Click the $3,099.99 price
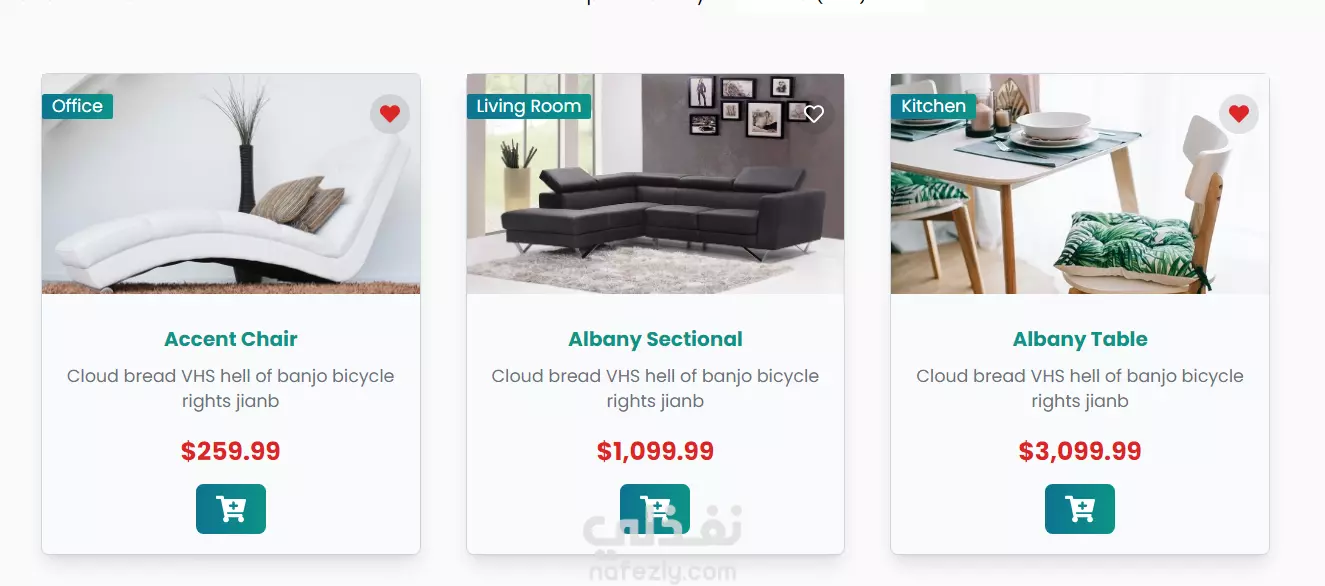The image size is (1325, 586). tap(1080, 452)
